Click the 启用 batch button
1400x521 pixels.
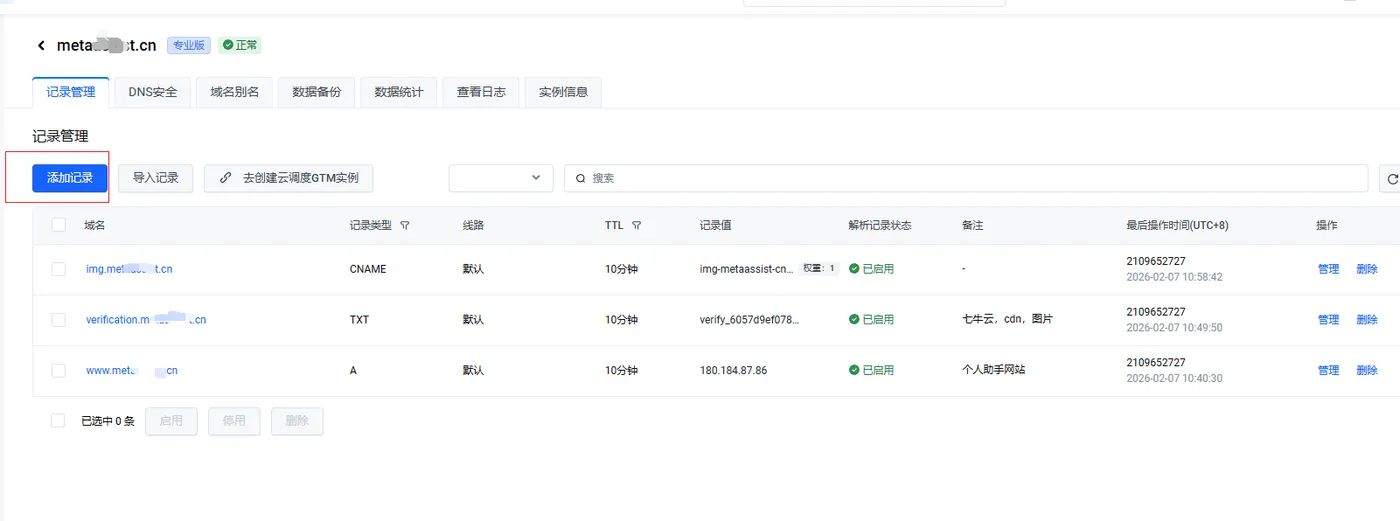click(x=171, y=421)
